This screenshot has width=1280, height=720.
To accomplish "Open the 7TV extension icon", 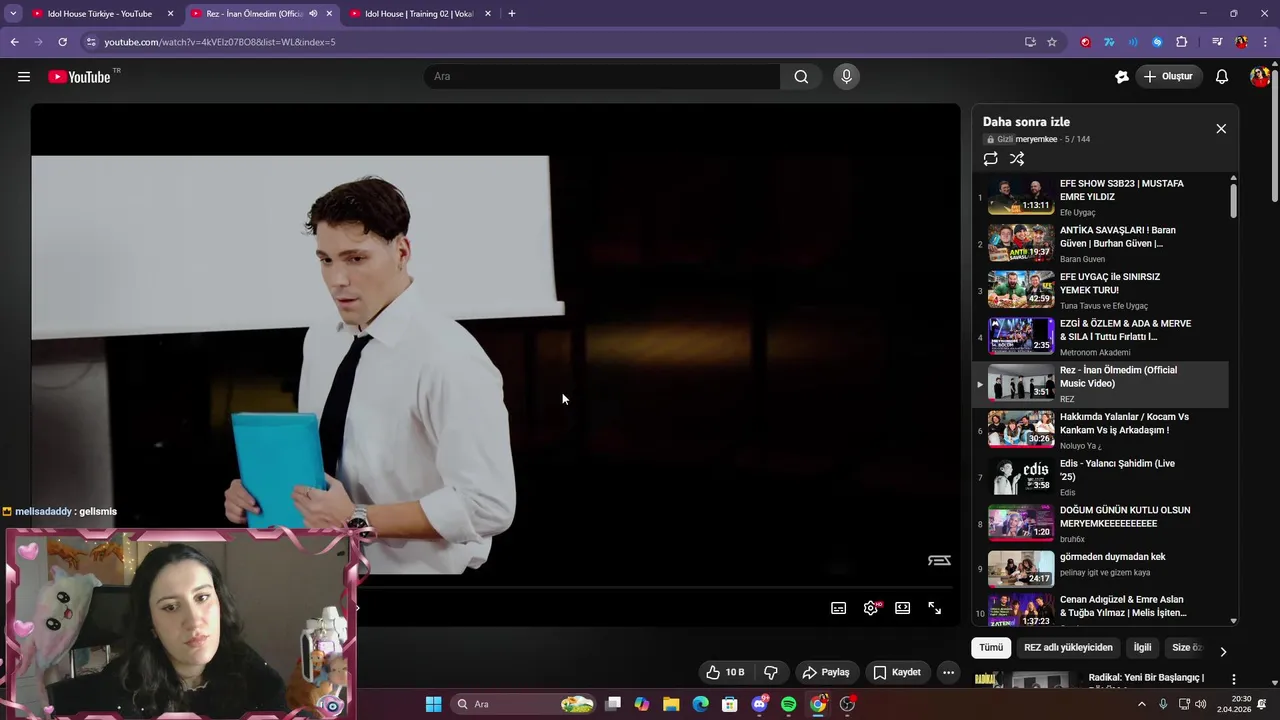I will (x=1109, y=42).
